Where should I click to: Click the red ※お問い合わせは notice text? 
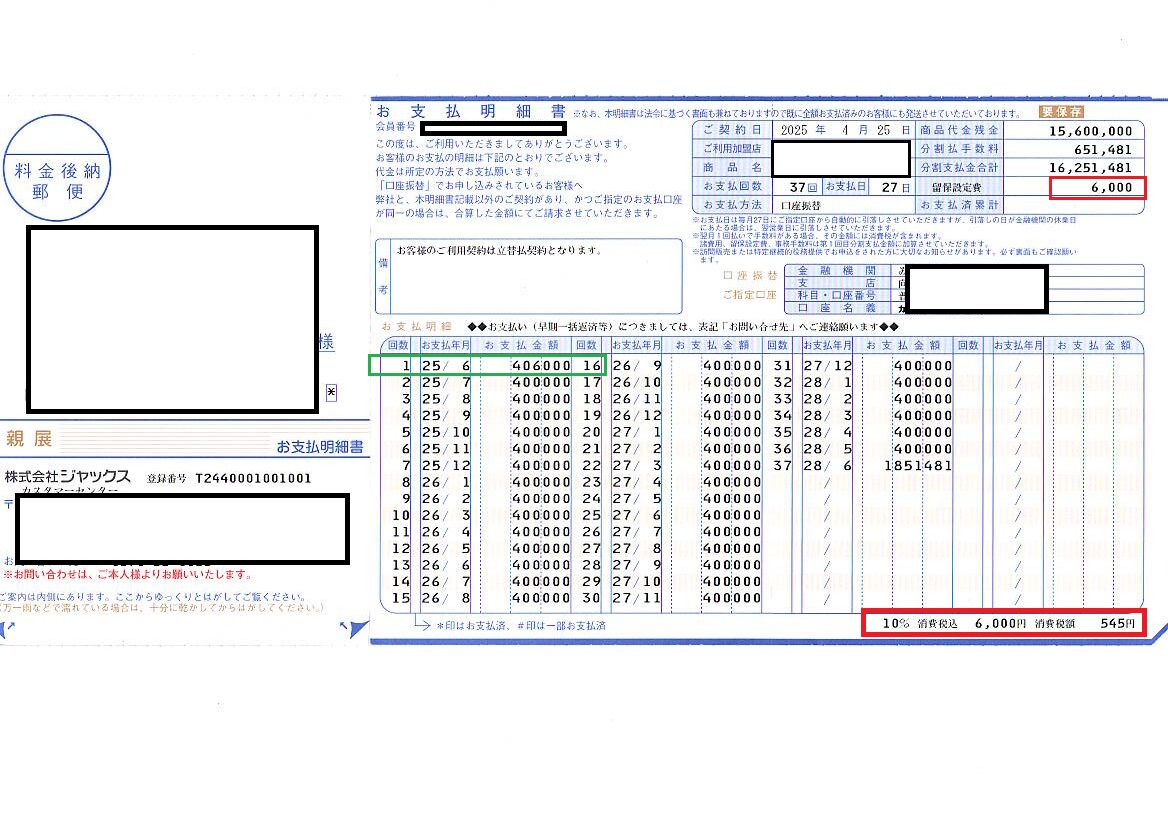[x=128, y=575]
